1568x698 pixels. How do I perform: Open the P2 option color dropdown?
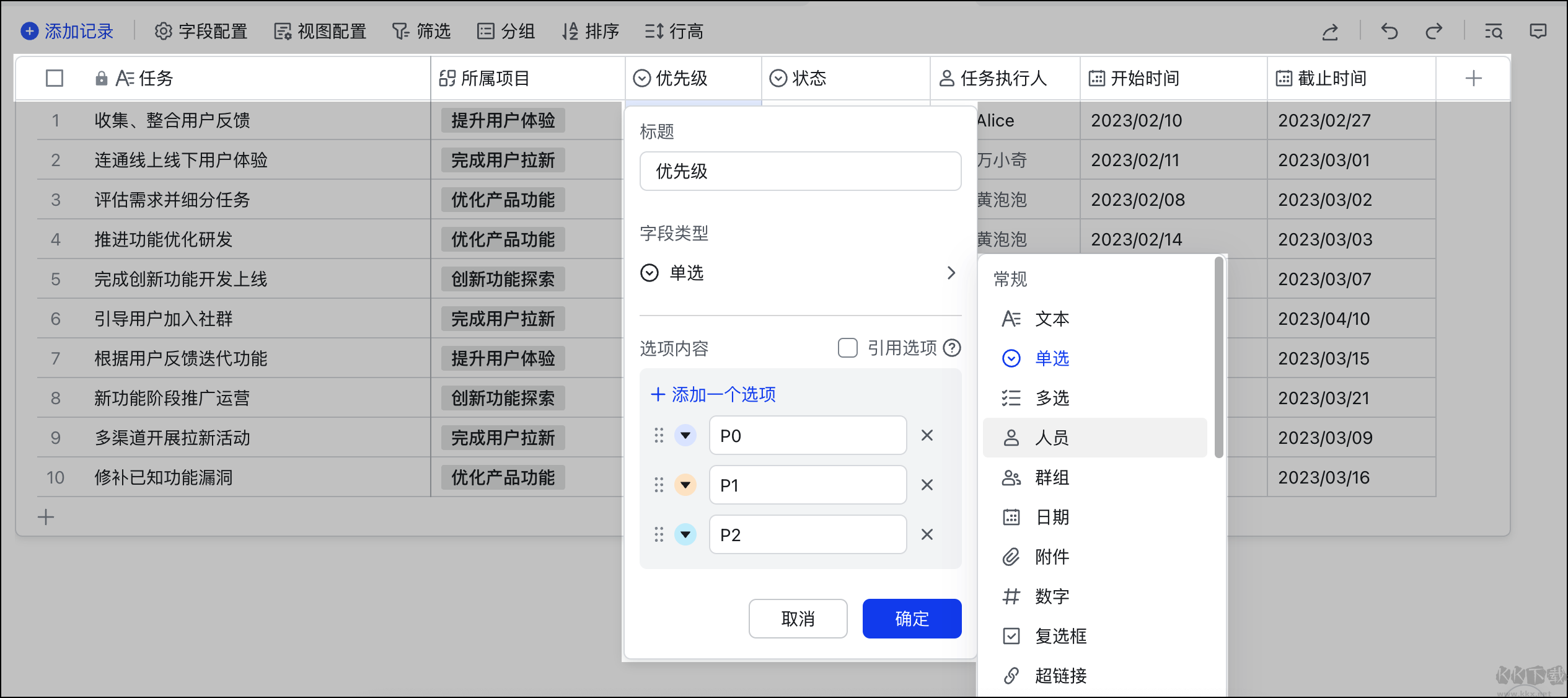pos(685,534)
